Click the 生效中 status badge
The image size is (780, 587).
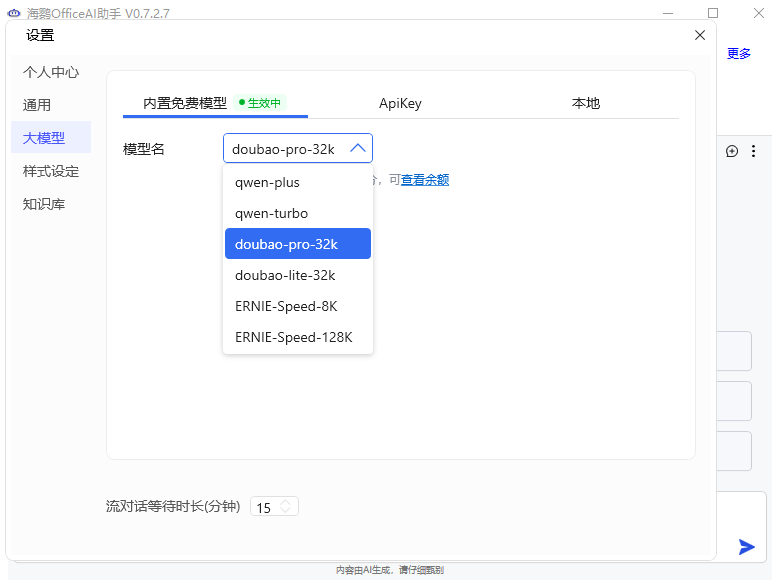click(260, 103)
